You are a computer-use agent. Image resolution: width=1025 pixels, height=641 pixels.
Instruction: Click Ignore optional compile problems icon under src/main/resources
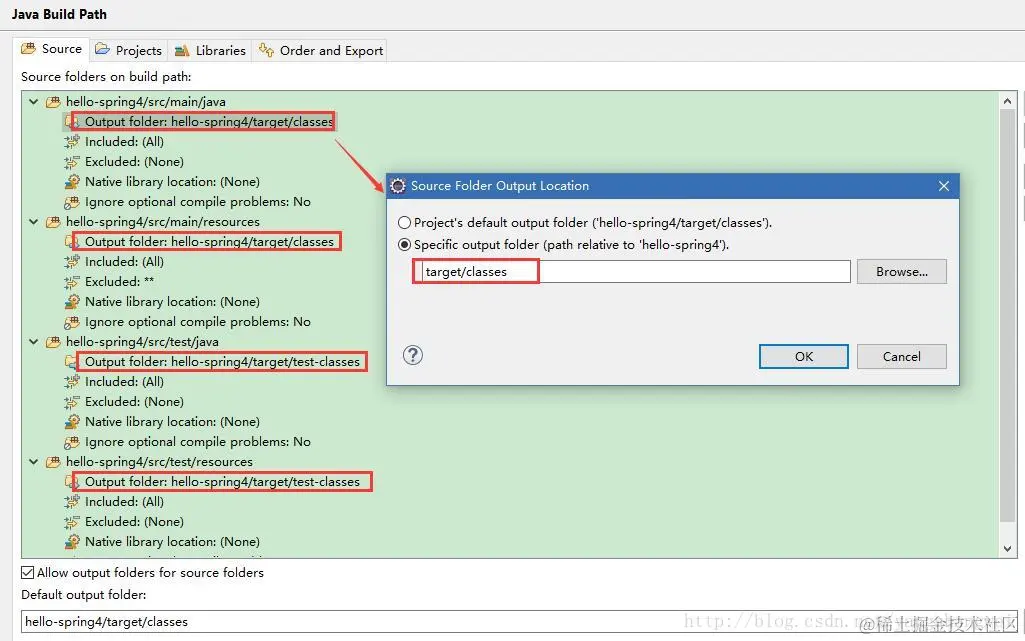pyautogui.click(x=72, y=322)
